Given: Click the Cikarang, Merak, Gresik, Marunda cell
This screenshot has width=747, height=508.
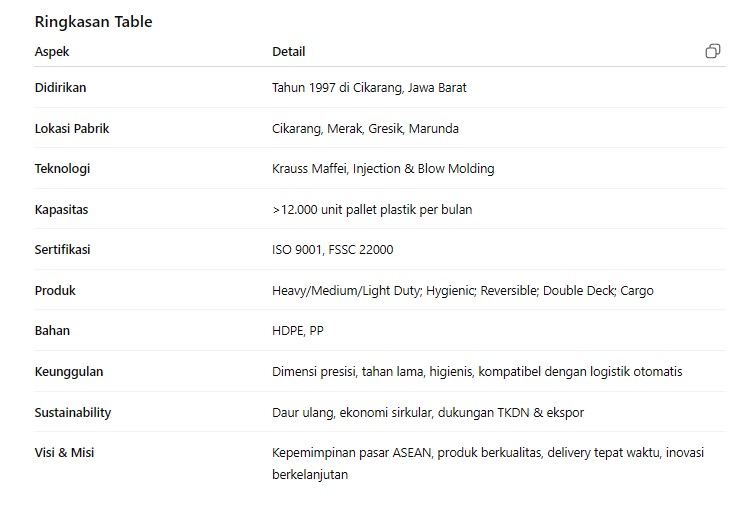Looking at the screenshot, I should tap(365, 128).
